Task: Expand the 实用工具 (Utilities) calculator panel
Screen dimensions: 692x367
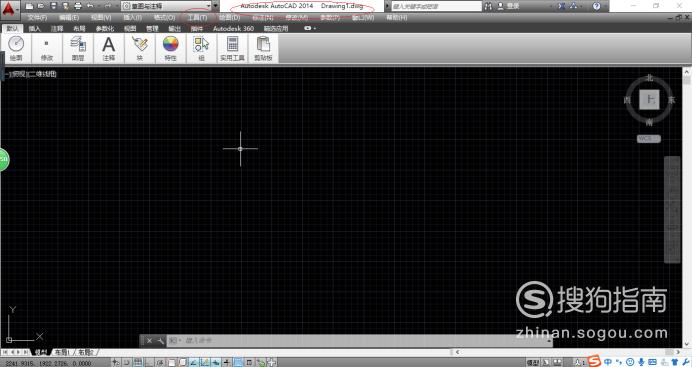Action: [233, 49]
